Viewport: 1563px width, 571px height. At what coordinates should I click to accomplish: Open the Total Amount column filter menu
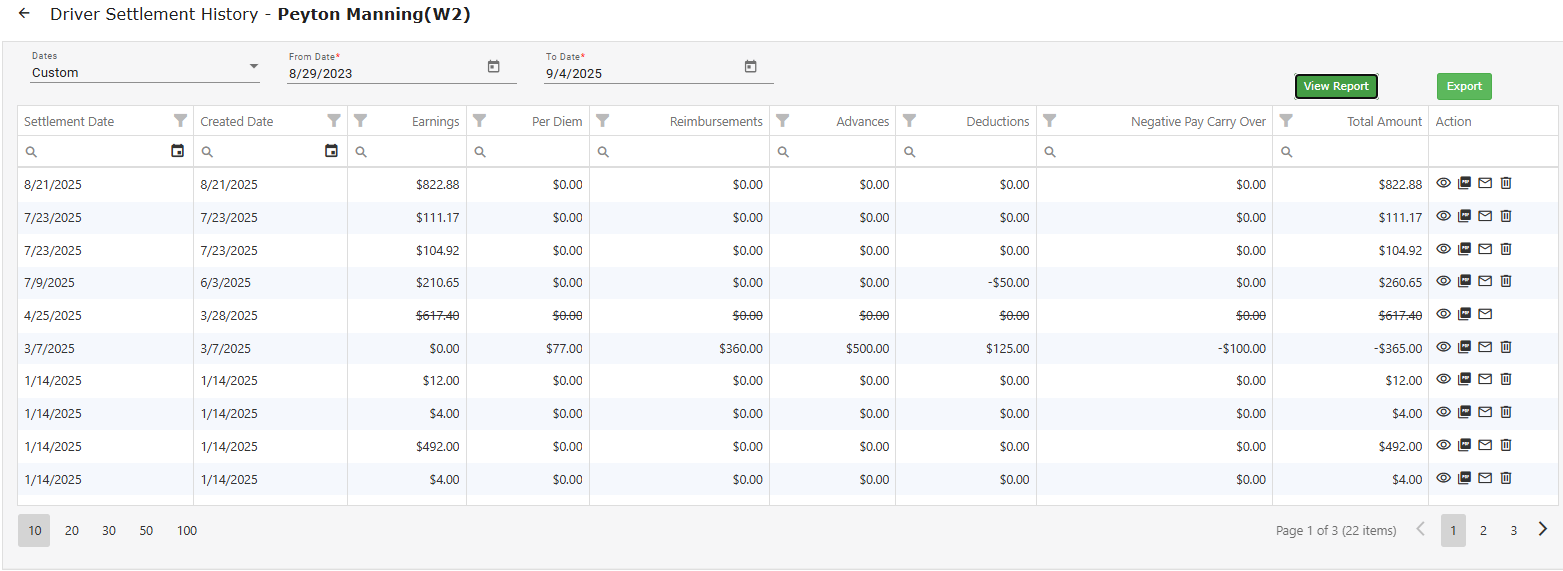click(1286, 121)
